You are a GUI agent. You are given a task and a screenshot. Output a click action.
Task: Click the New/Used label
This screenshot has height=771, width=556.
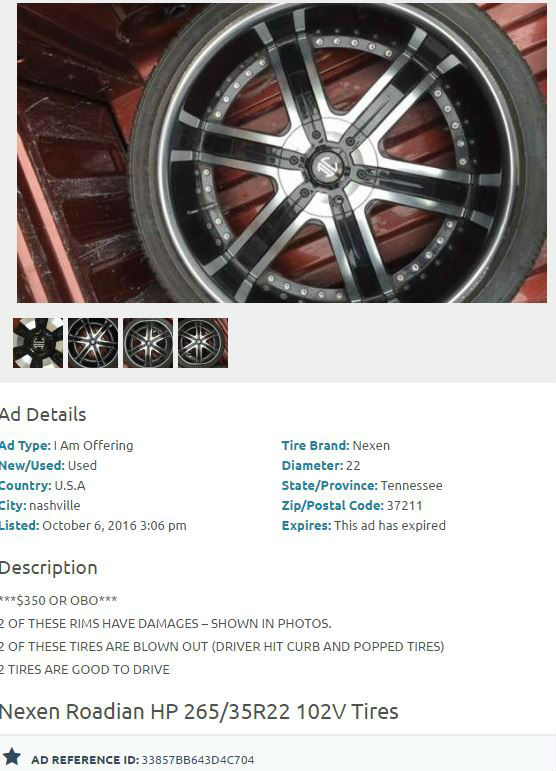32,466
